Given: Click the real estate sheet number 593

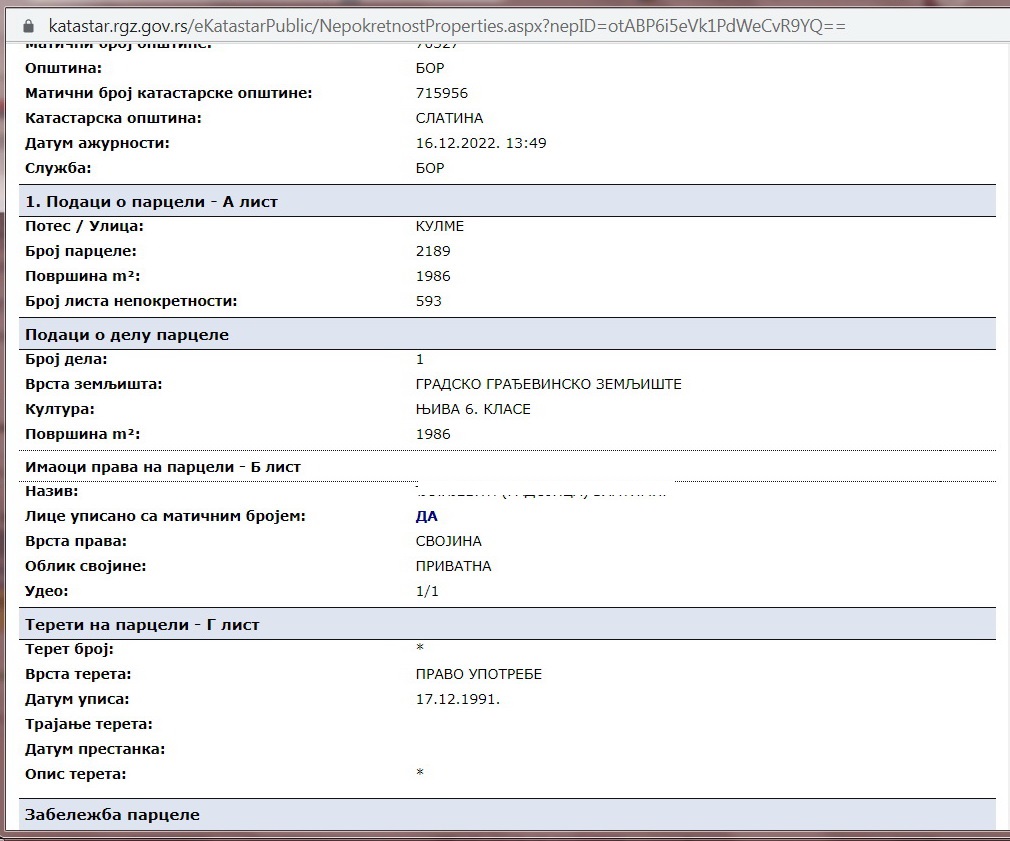Looking at the screenshot, I should coord(429,301).
